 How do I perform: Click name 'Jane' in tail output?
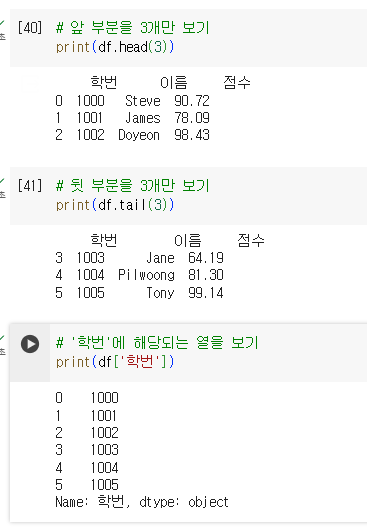pos(161,258)
